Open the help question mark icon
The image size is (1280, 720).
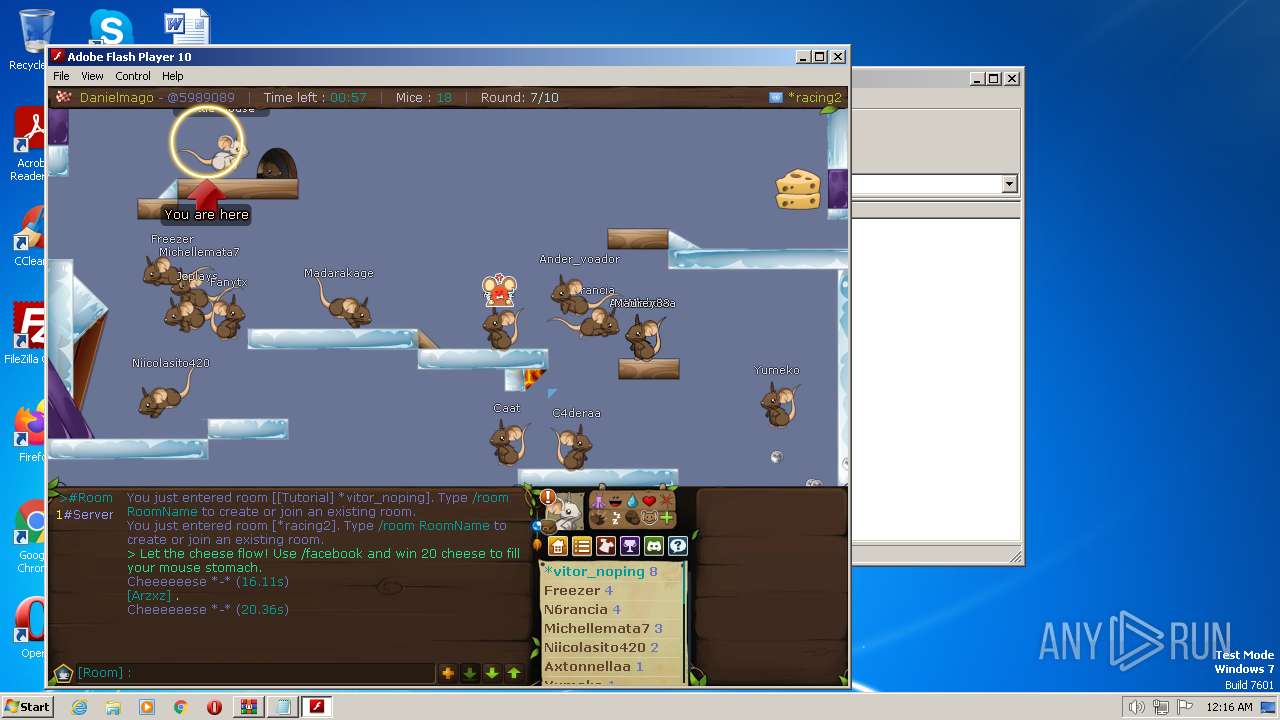click(x=678, y=546)
